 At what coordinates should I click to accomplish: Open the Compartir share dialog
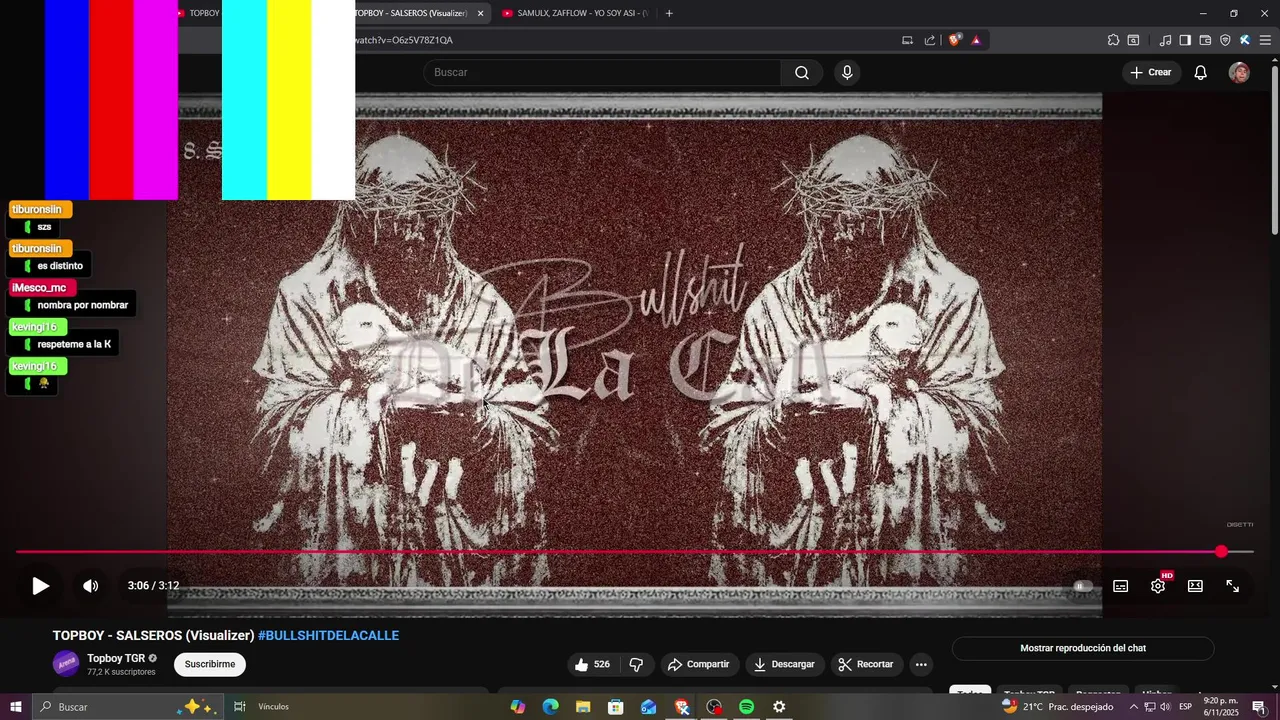click(x=698, y=664)
